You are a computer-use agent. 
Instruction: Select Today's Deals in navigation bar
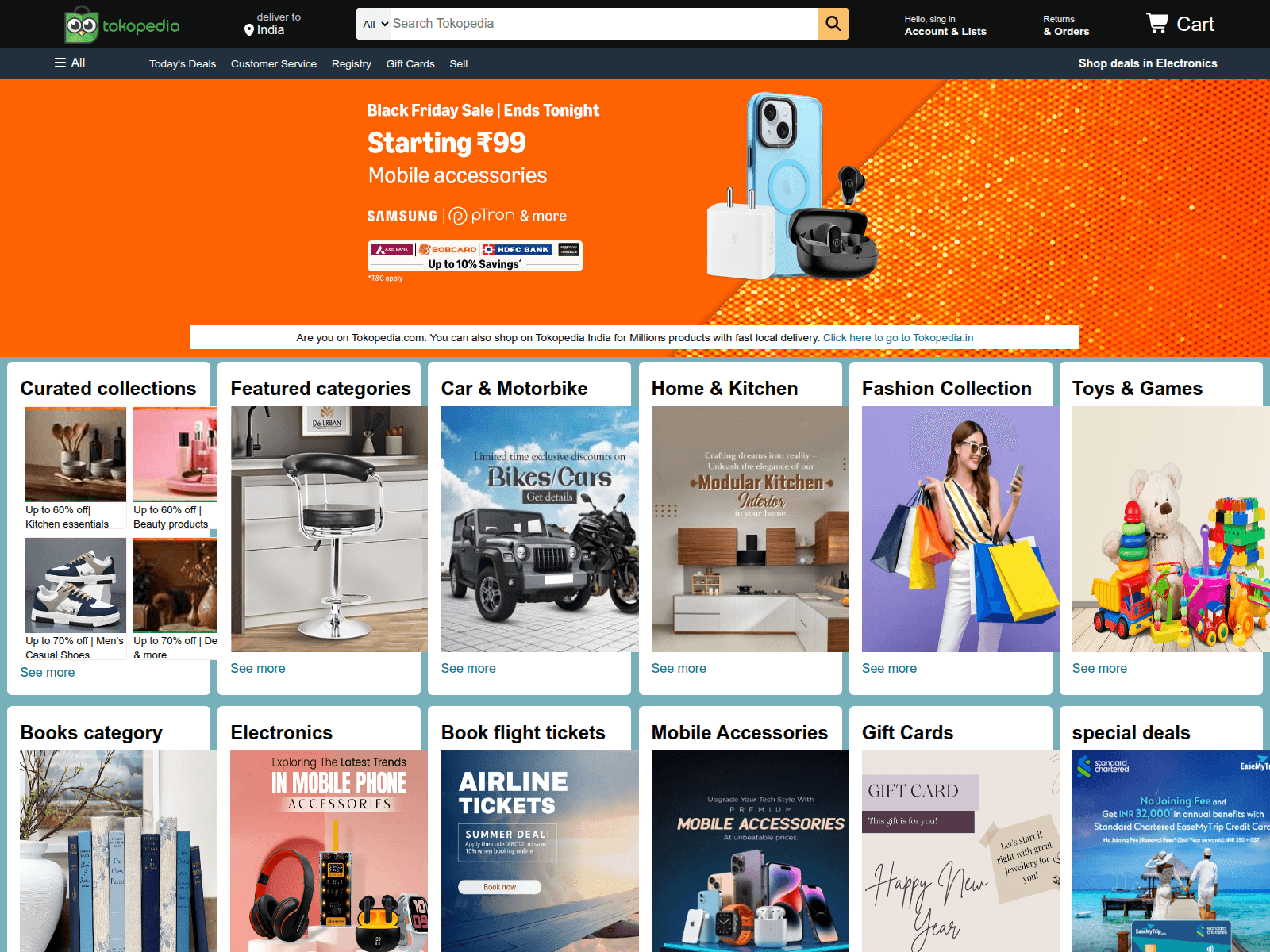[183, 63]
